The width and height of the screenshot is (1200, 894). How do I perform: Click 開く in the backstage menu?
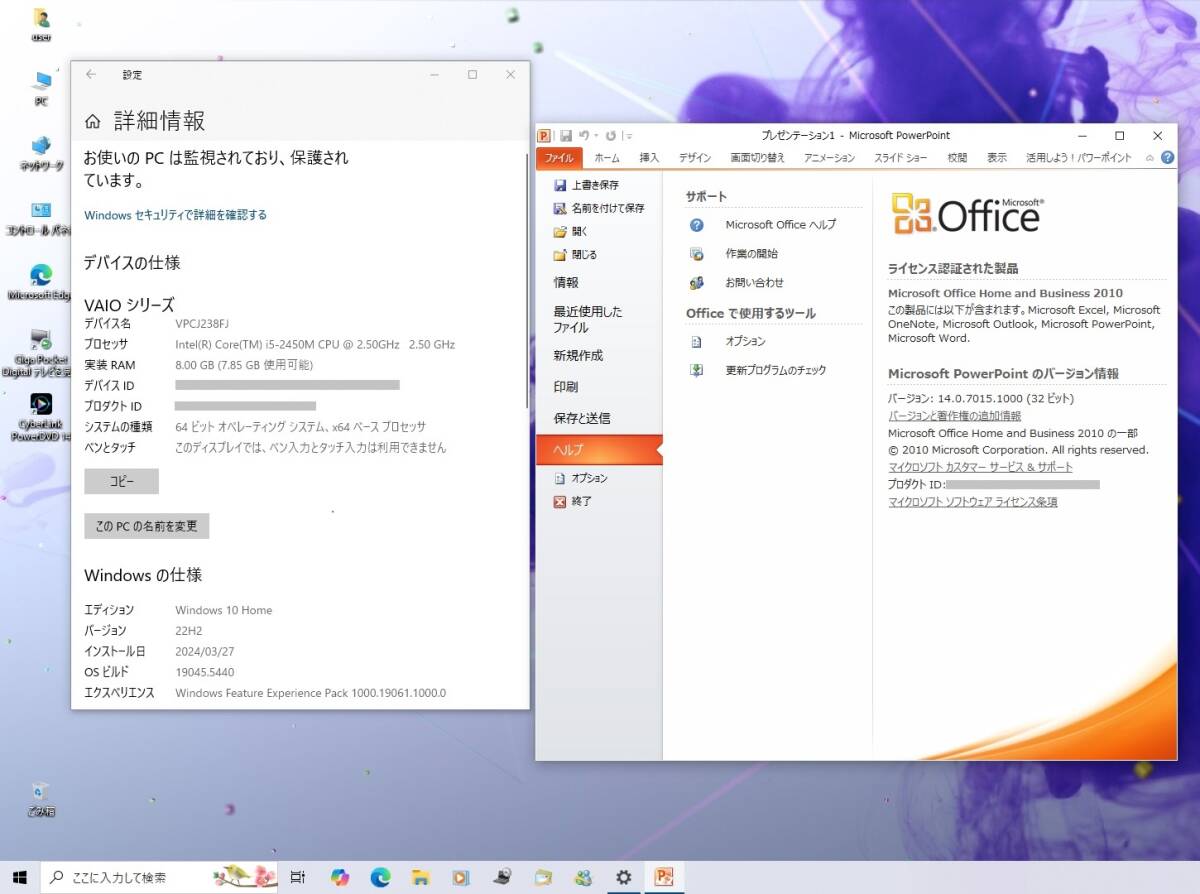(x=571, y=231)
